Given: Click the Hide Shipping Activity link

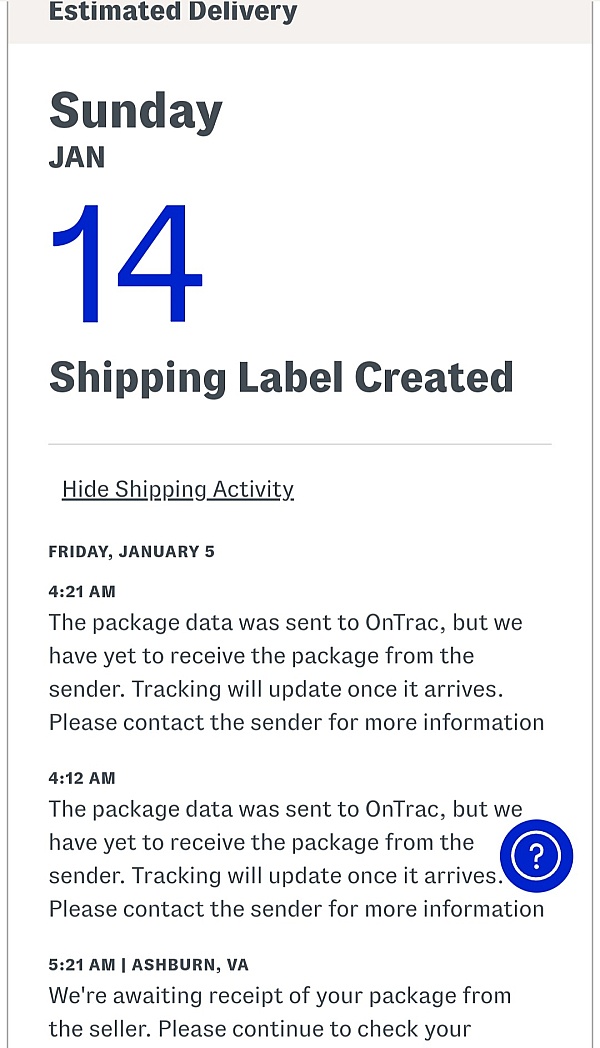Looking at the screenshot, I should [178, 489].
